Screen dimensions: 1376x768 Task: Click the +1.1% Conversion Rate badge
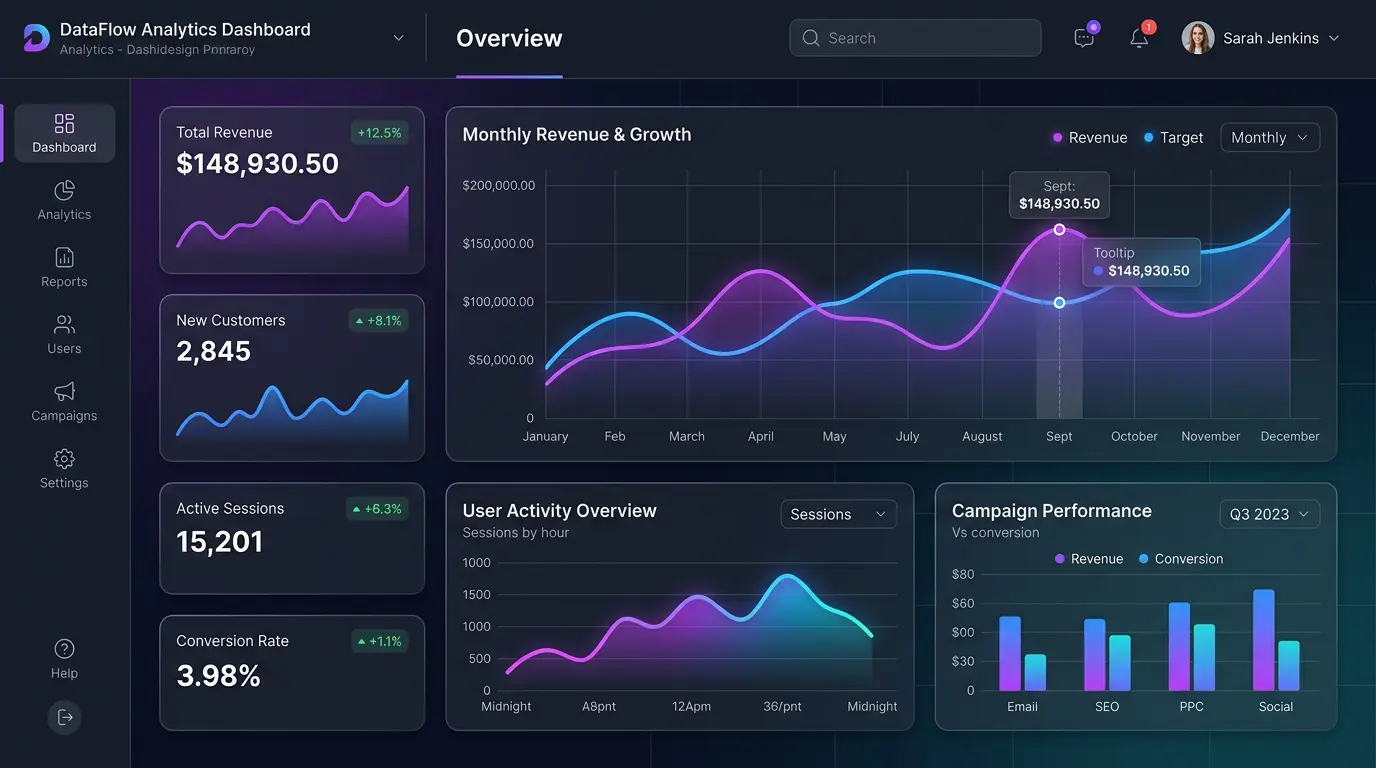(x=379, y=641)
